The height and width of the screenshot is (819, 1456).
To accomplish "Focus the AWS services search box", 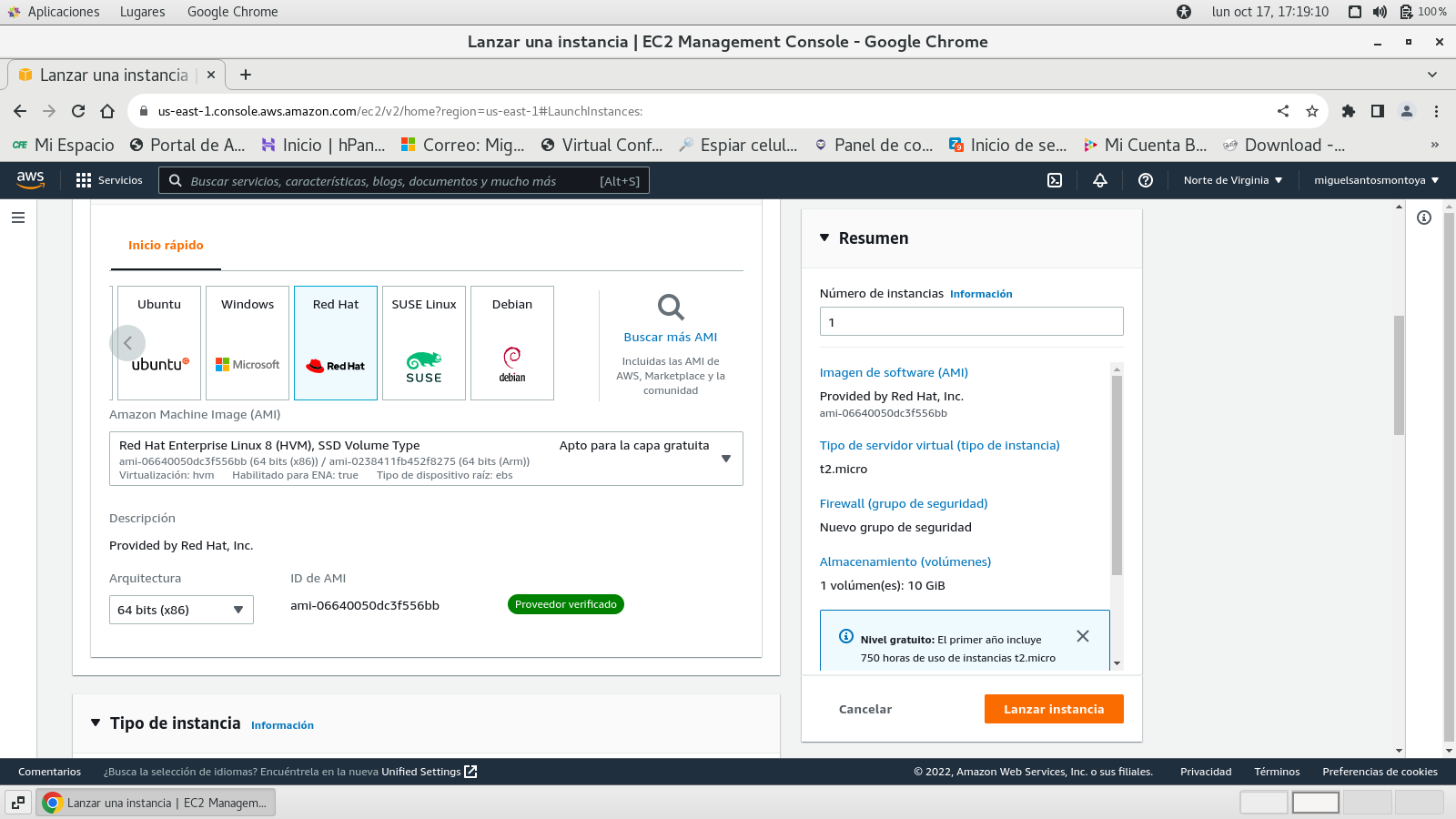I will coord(404,180).
